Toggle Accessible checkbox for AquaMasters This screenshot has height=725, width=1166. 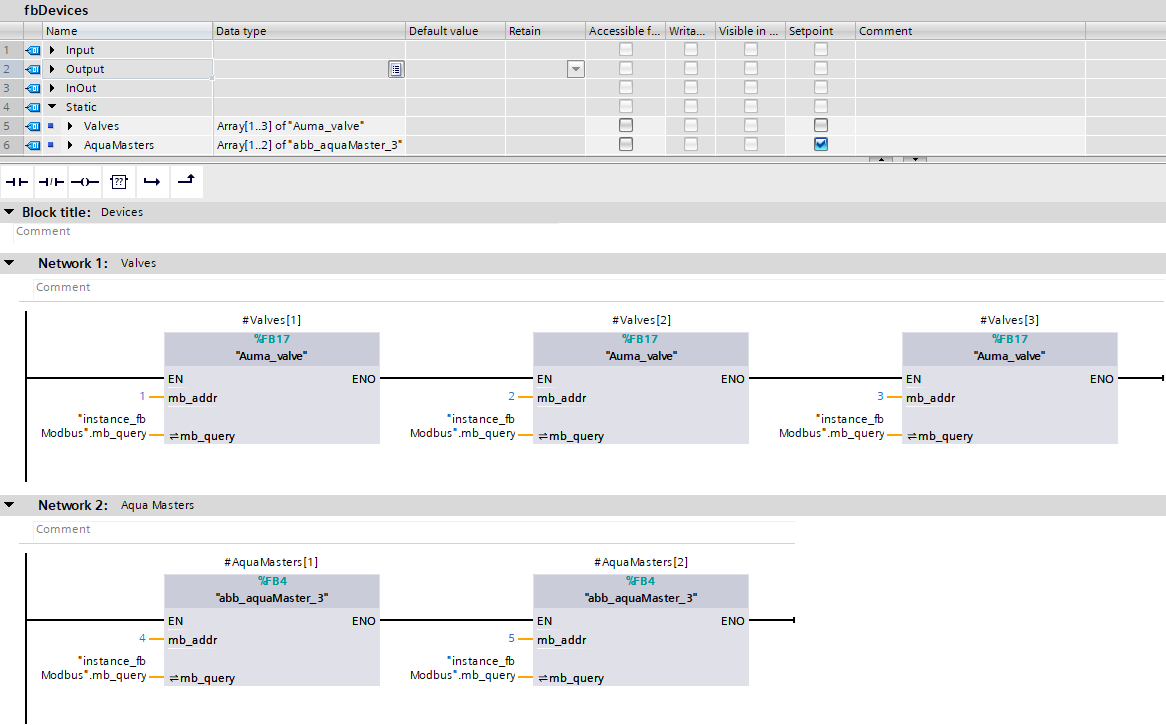point(625,144)
